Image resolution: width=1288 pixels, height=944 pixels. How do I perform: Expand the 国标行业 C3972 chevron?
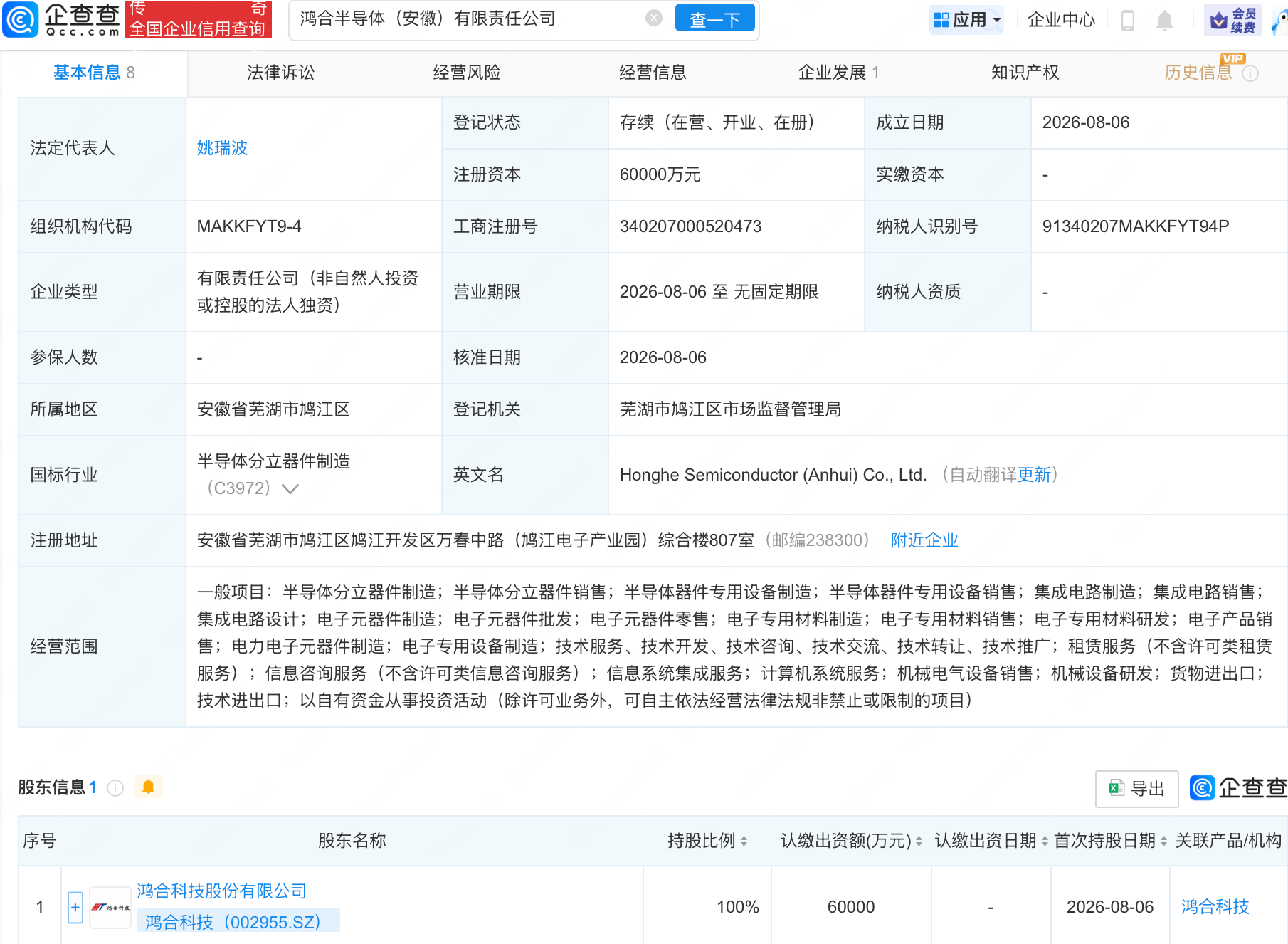point(290,488)
